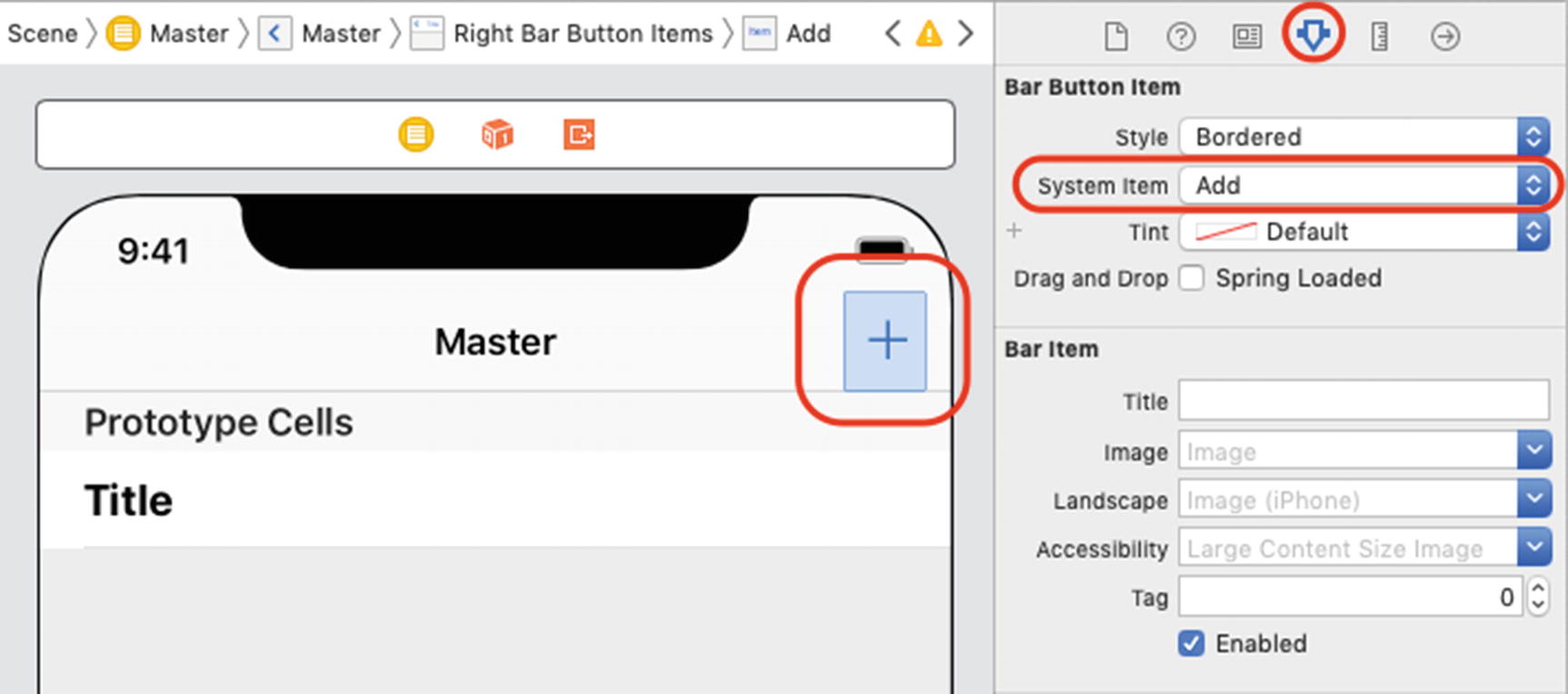Click the Bar Button Item section header
This screenshot has height=694, width=1568.
(x=1093, y=87)
